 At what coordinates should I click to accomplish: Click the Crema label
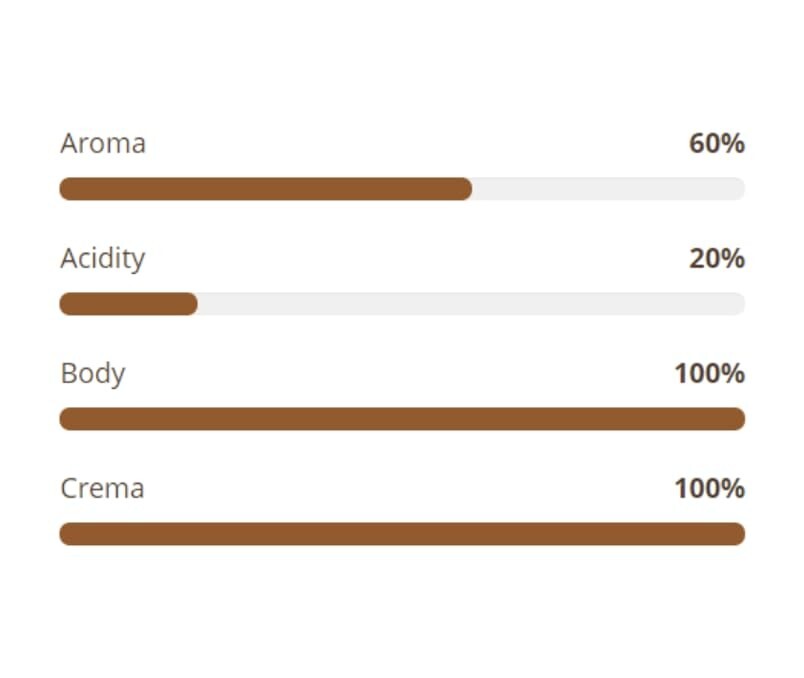[102, 489]
